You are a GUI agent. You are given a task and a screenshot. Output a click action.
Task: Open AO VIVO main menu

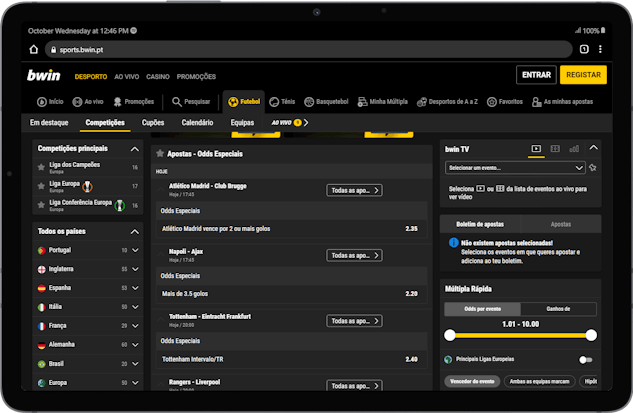tap(126, 77)
